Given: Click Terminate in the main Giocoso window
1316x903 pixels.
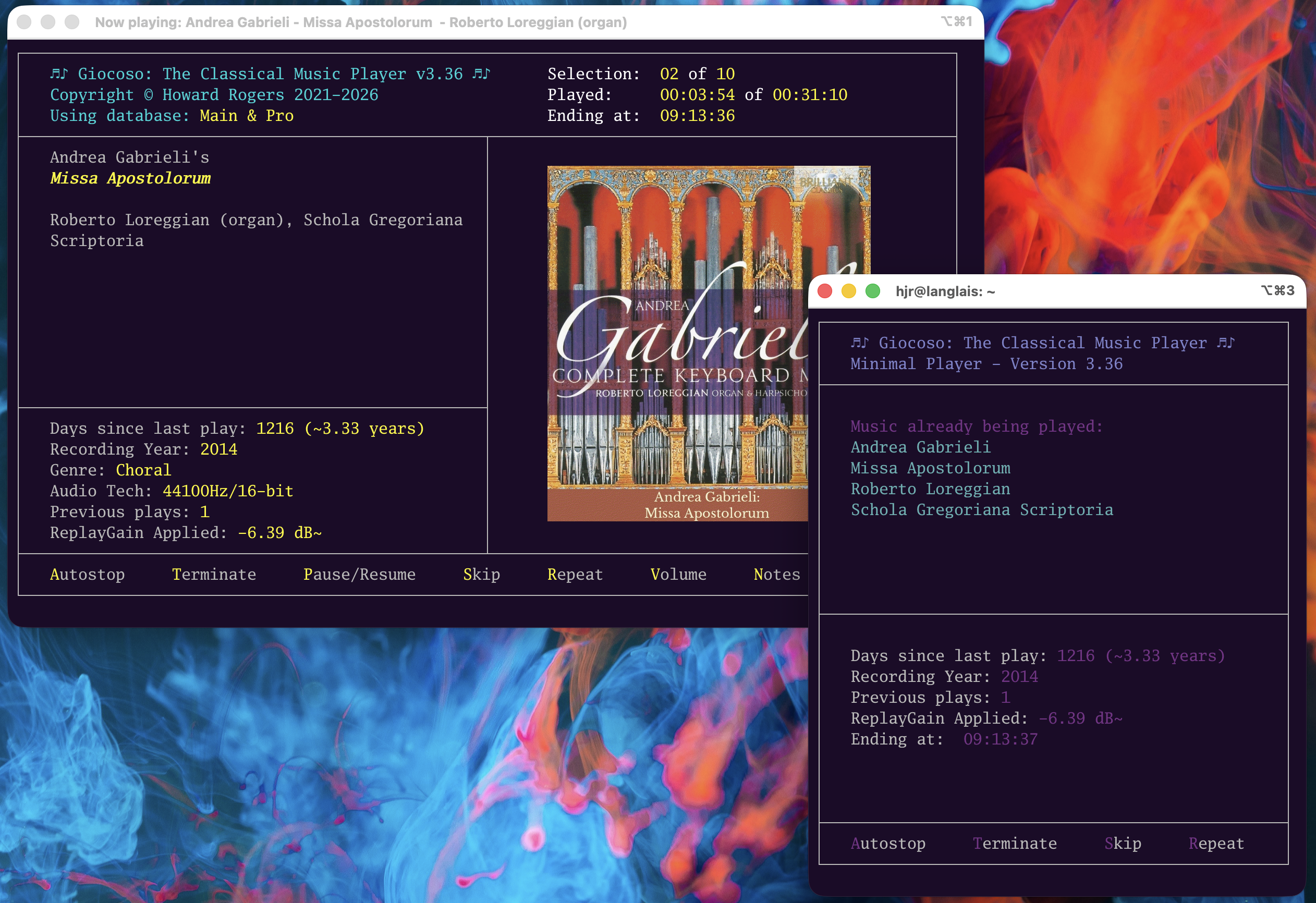Looking at the screenshot, I should click(213, 574).
